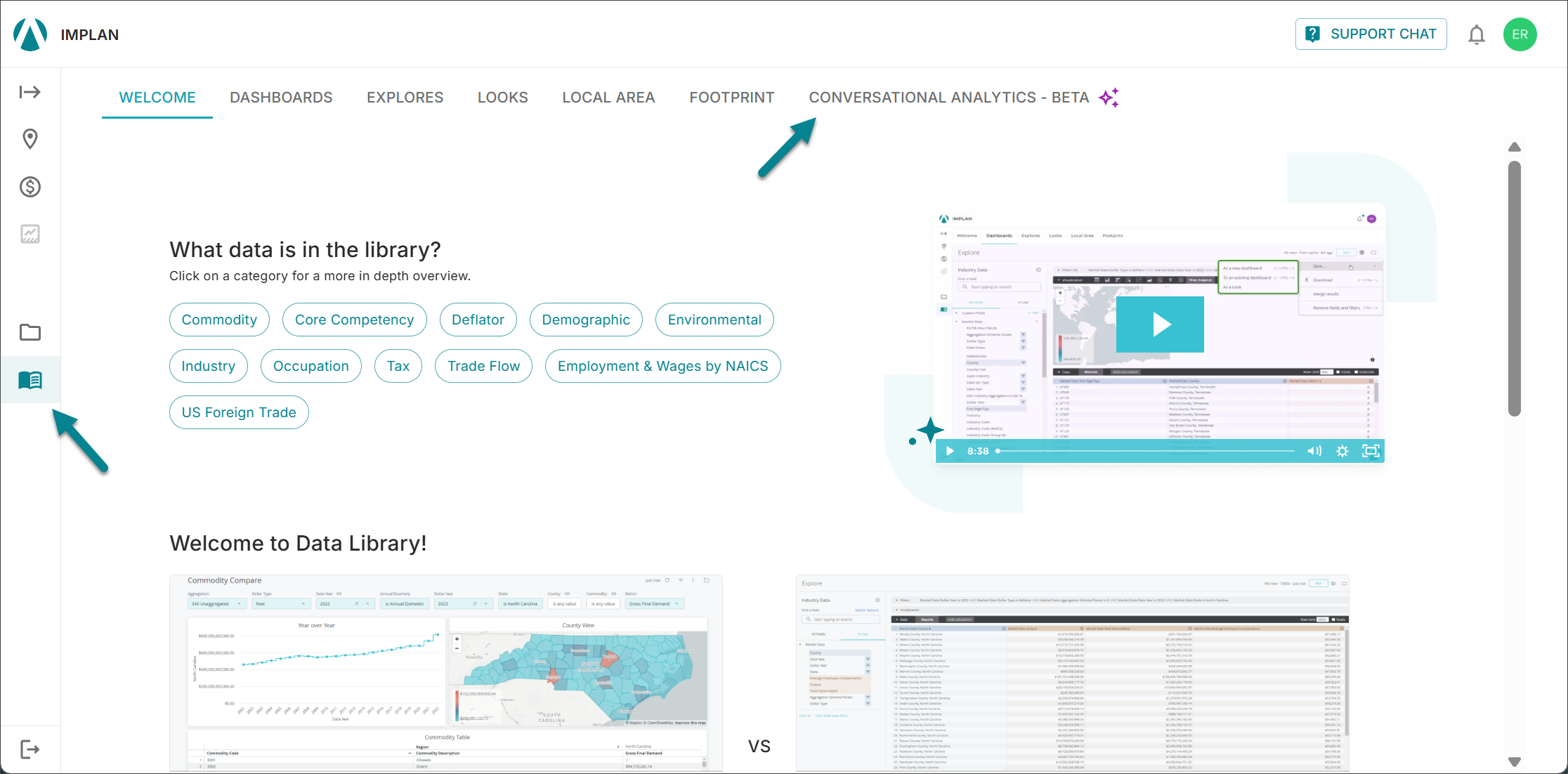Click the sign-out icon in sidebar
This screenshot has width=1568, height=774.
30,749
